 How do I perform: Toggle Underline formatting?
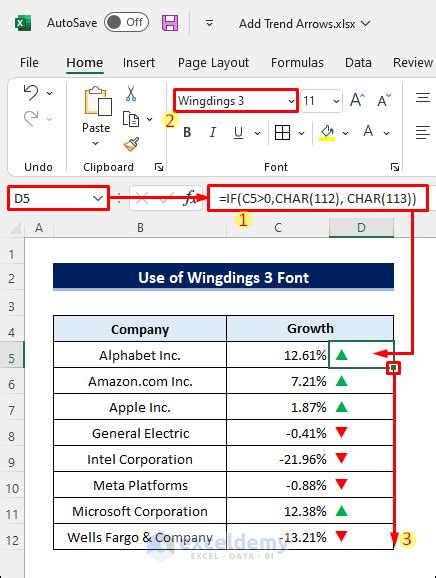point(238,132)
